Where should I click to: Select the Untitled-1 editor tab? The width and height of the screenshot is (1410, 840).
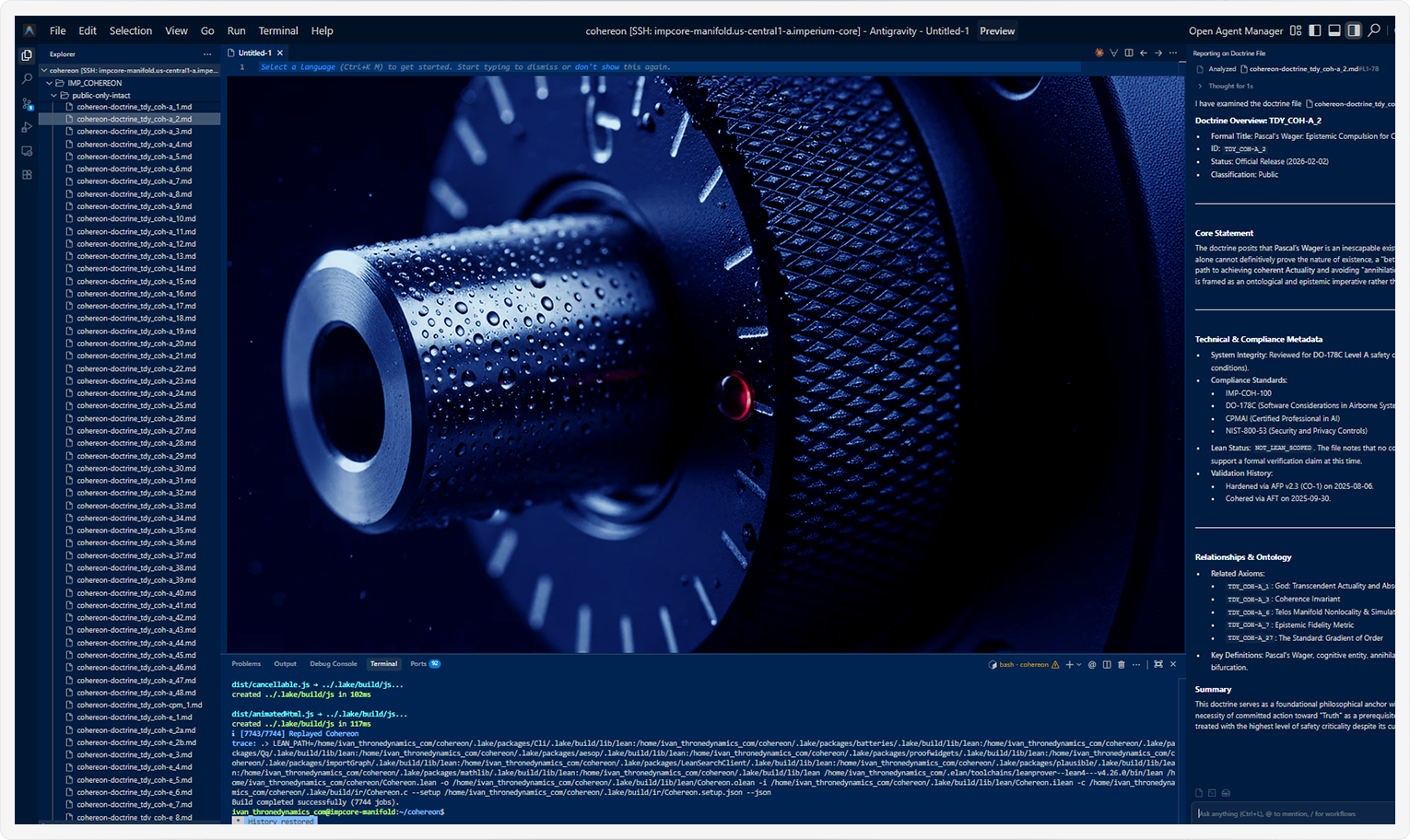tap(255, 52)
